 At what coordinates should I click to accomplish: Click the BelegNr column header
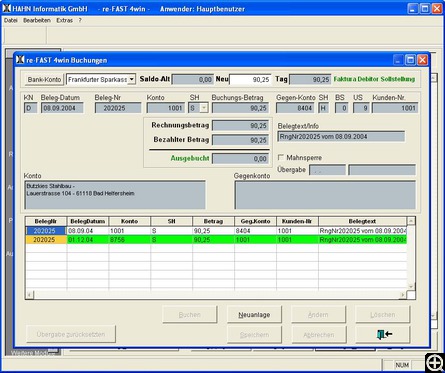pos(46,221)
